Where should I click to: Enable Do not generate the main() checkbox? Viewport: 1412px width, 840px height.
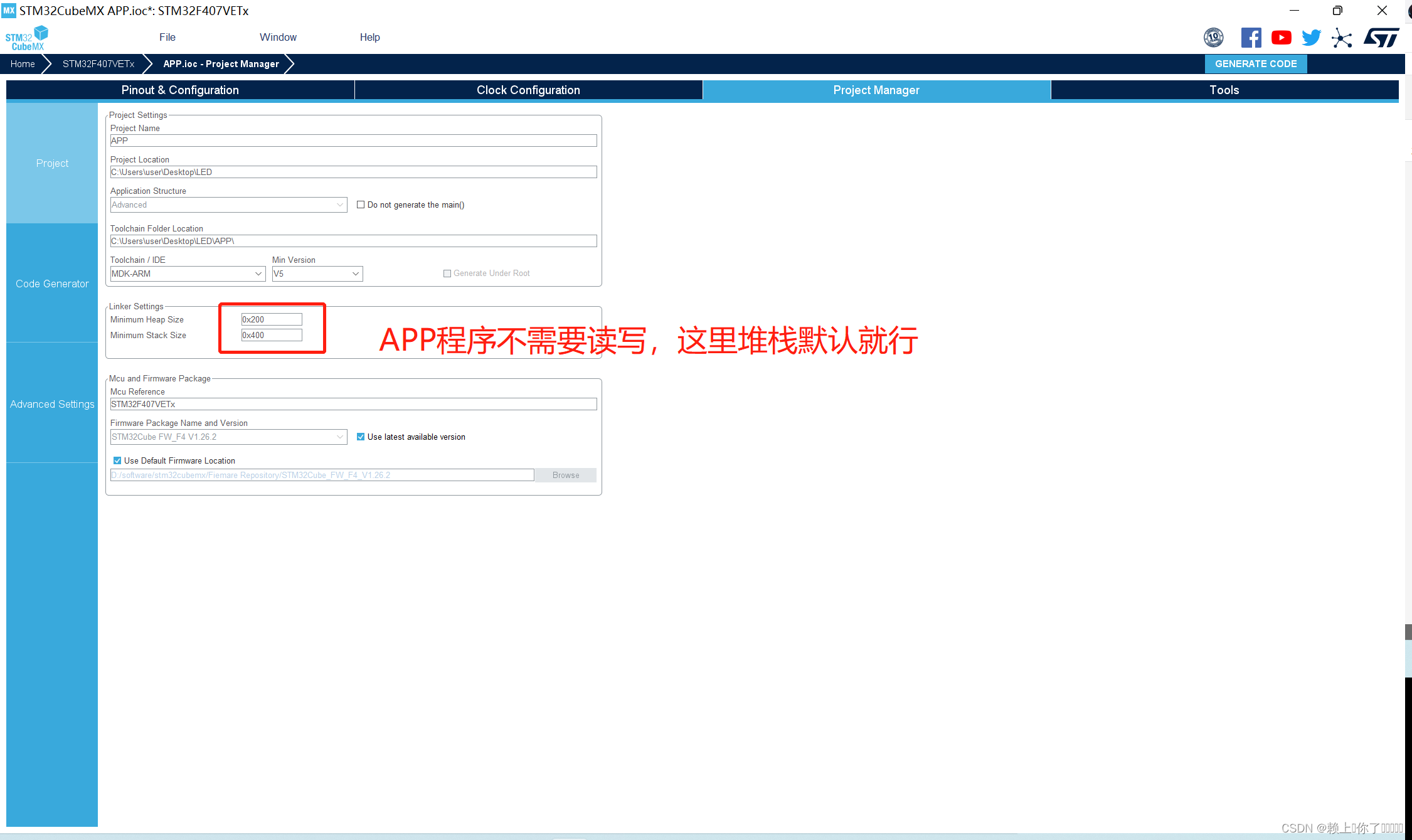[x=361, y=205]
